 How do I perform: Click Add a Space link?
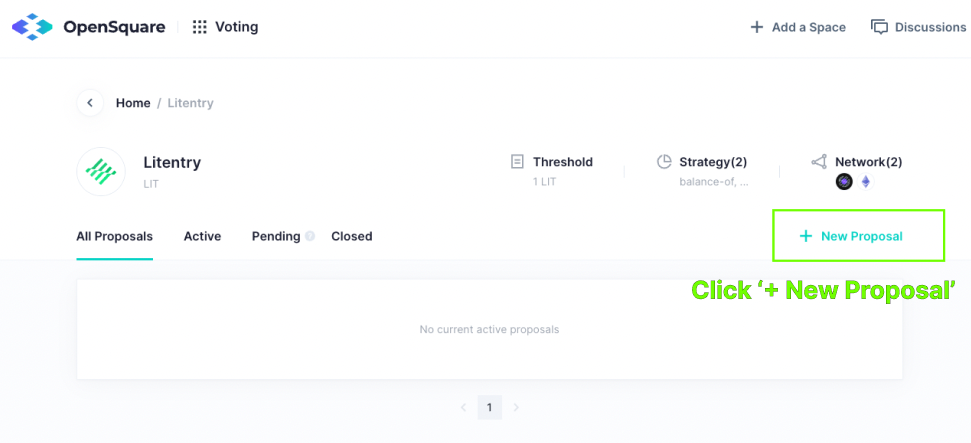798,27
